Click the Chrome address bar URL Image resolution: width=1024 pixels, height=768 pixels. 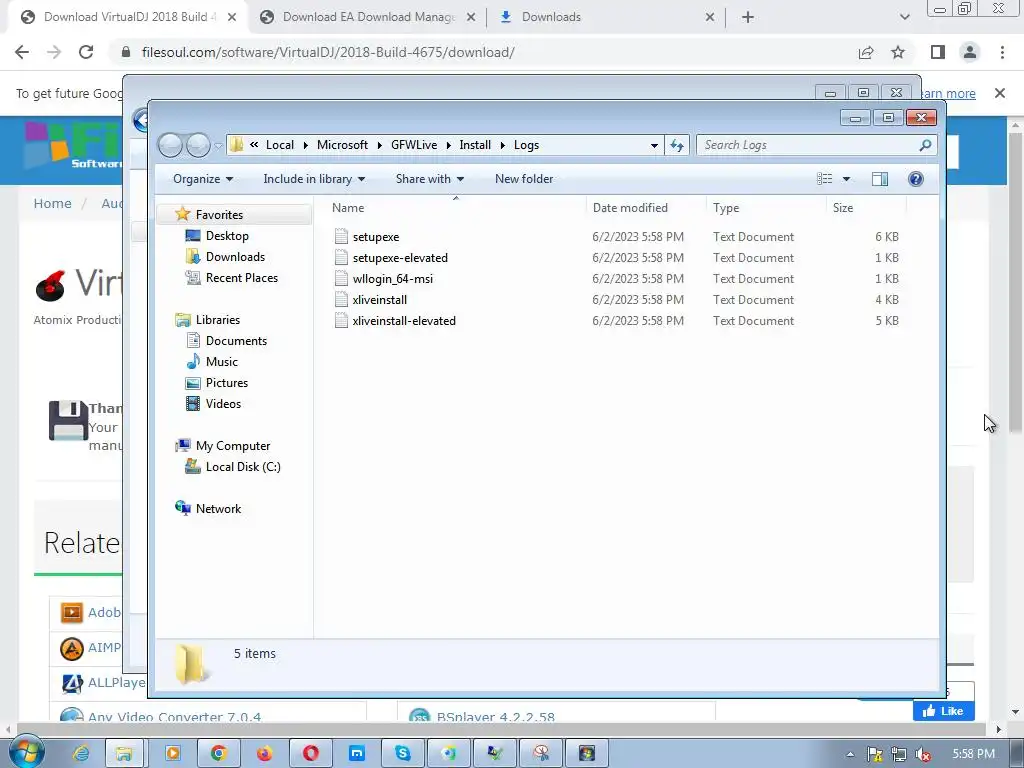click(x=328, y=52)
